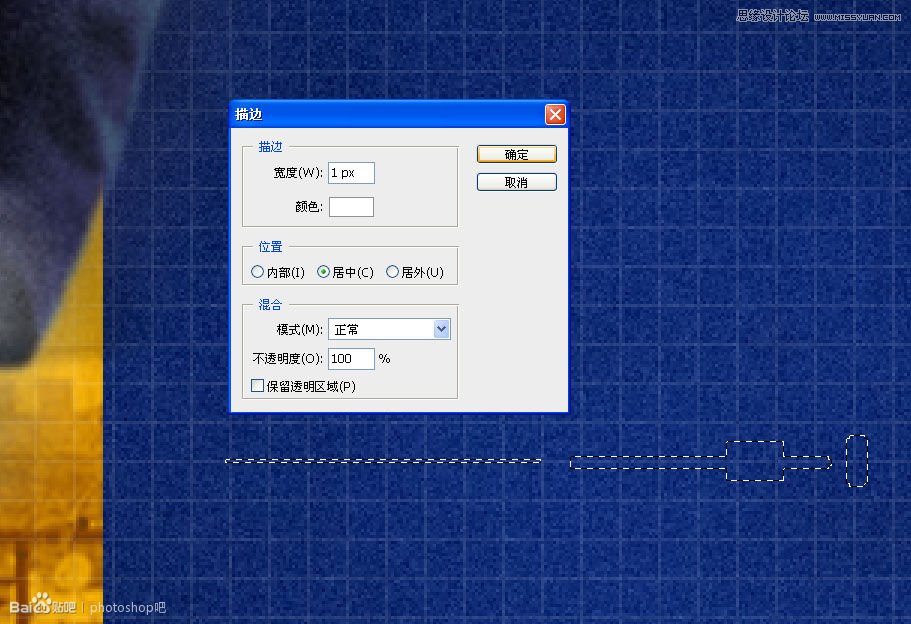Confirm the stroke with 确定 button

[517, 154]
